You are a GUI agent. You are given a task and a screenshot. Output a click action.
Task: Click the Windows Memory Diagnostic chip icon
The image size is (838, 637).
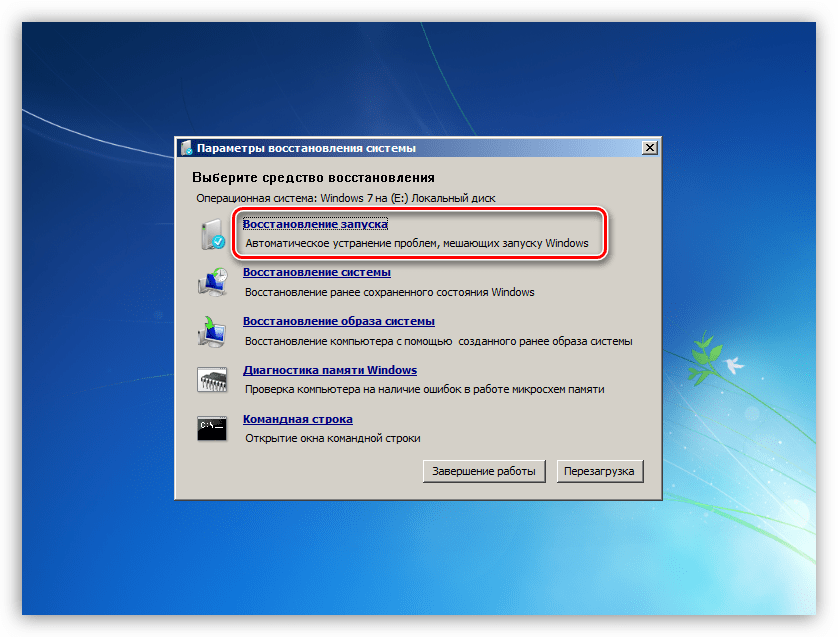[x=212, y=379]
